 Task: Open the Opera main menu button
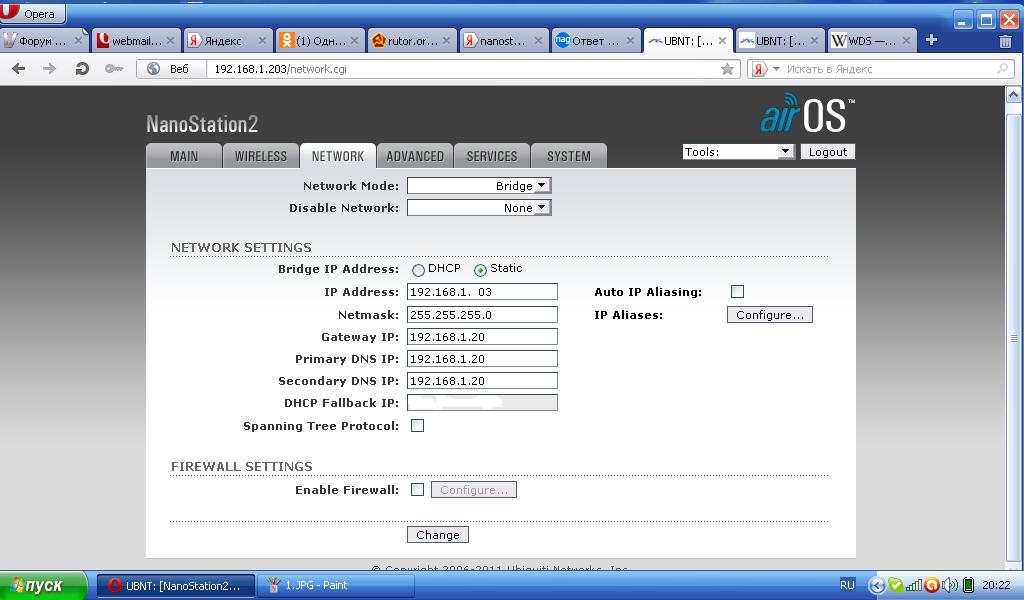click(x=33, y=12)
